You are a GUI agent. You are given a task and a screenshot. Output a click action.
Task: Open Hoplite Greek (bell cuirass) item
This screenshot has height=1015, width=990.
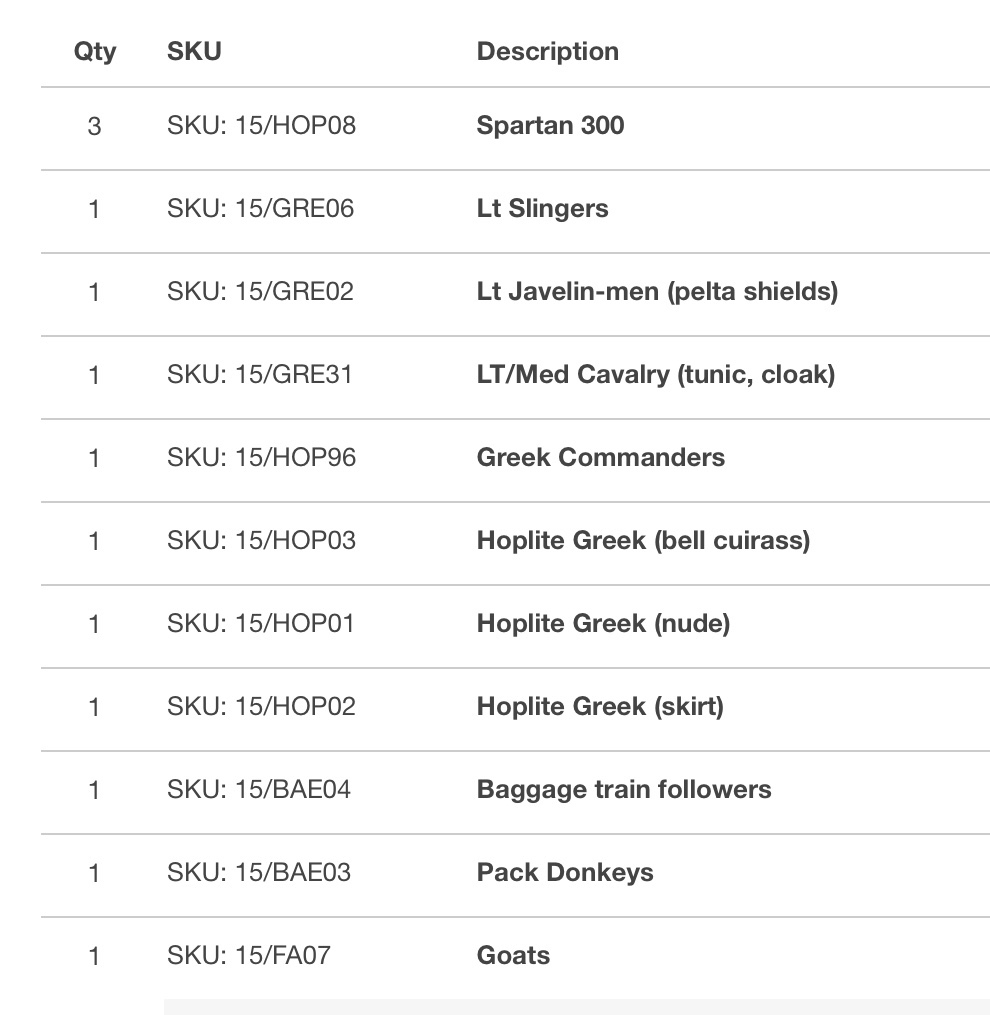(643, 541)
